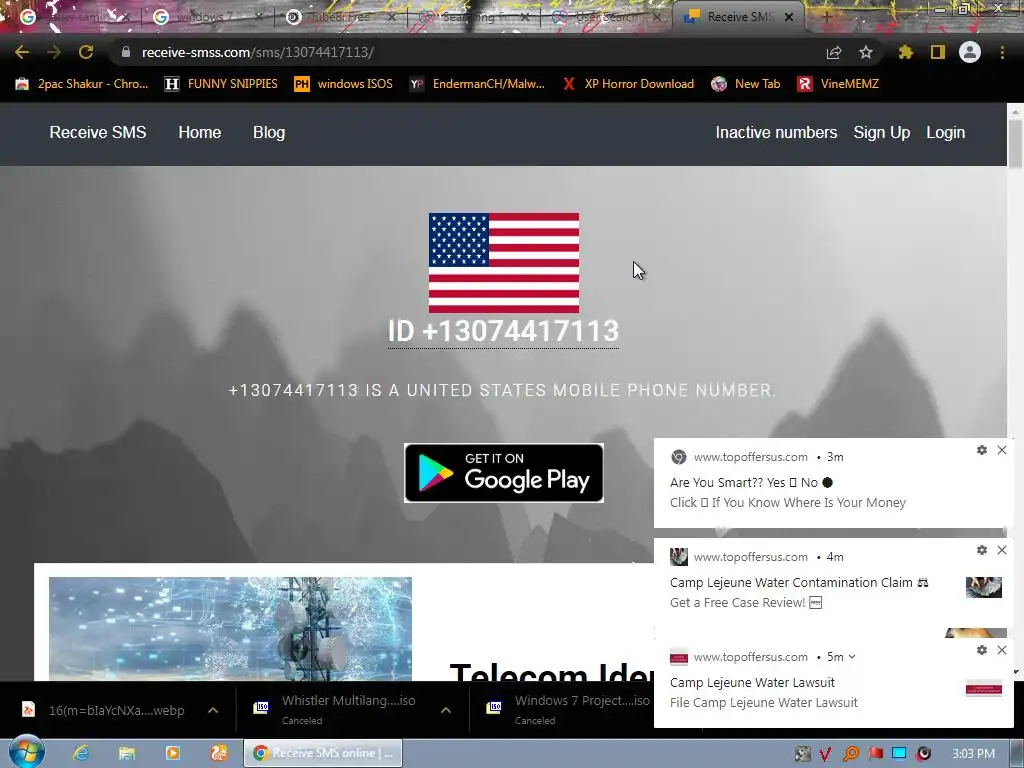Click the round speaker-like tray icon

click(923, 754)
